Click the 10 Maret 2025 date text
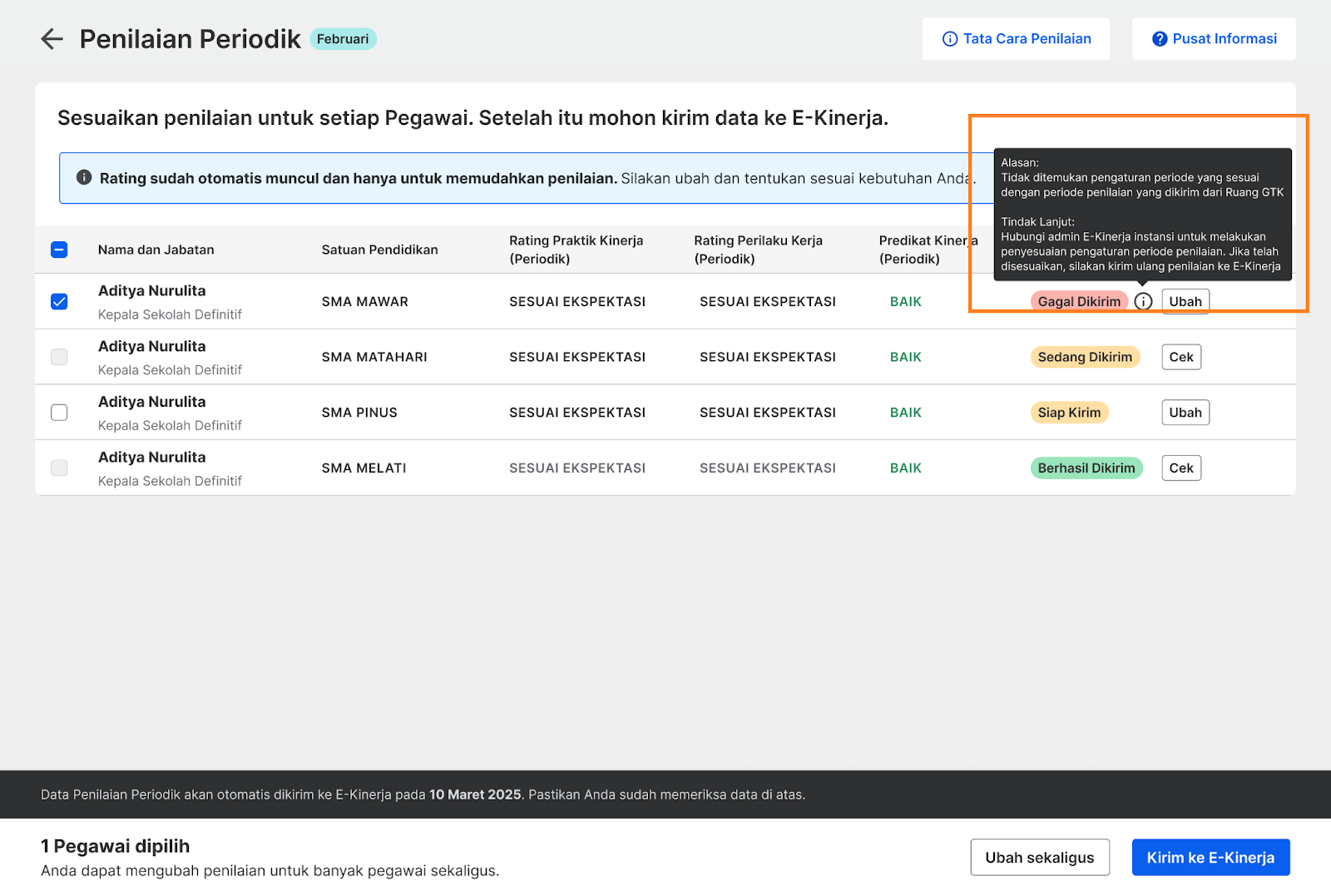 click(475, 795)
